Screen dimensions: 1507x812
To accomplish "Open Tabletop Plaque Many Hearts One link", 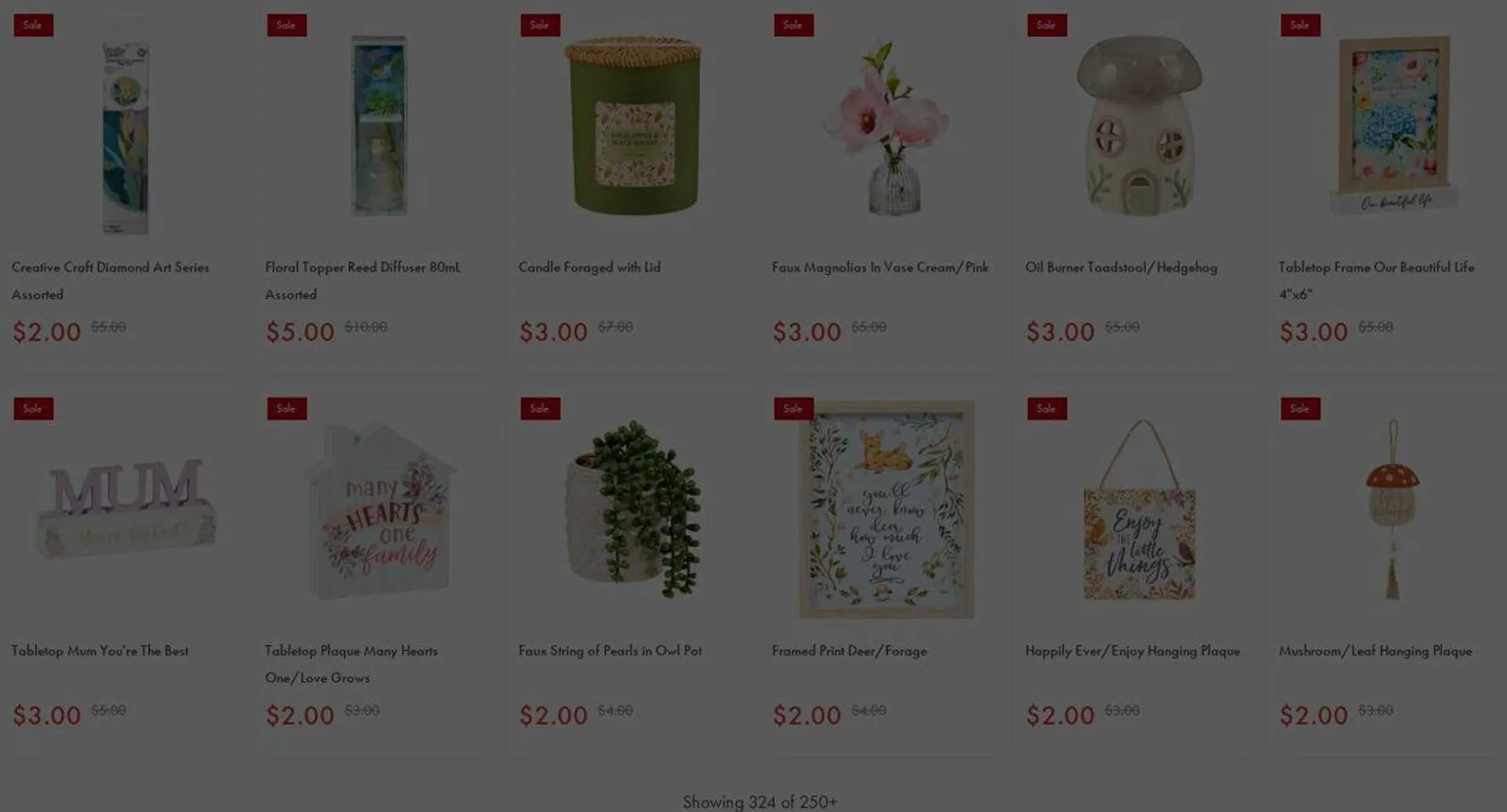I will click(351, 664).
